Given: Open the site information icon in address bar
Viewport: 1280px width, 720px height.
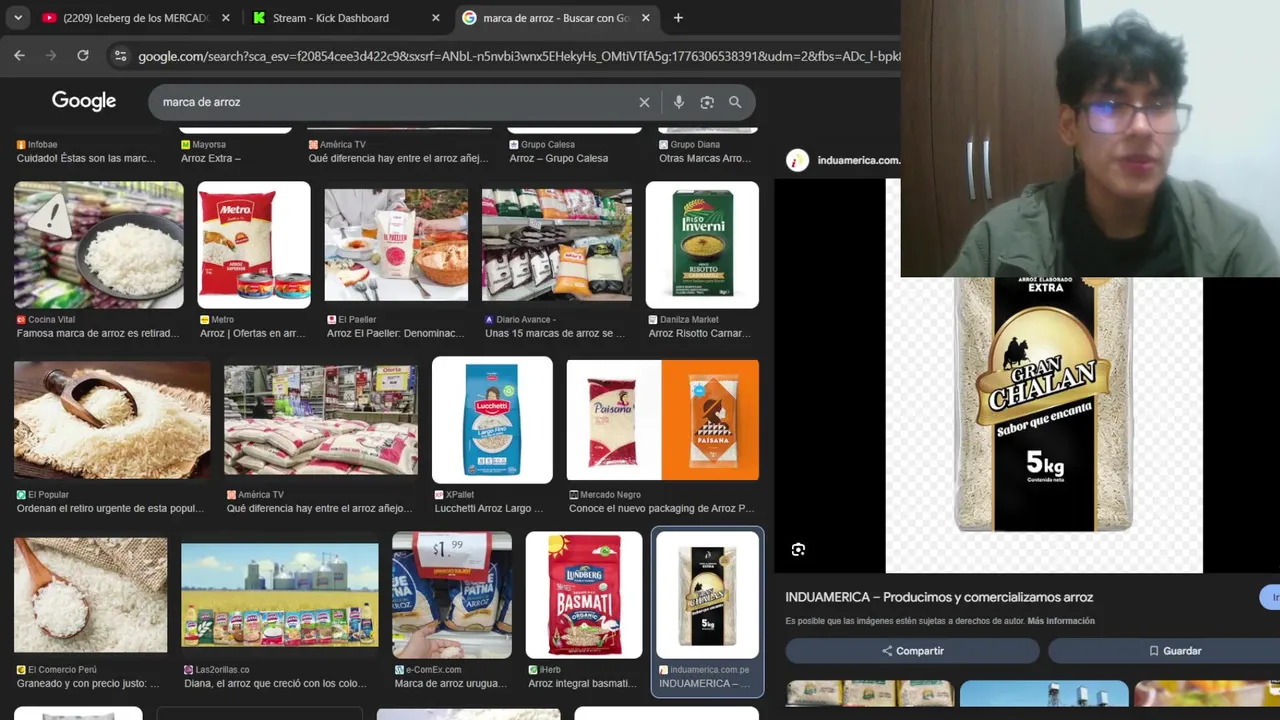Looking at the screenshot, I should point(120,56).
